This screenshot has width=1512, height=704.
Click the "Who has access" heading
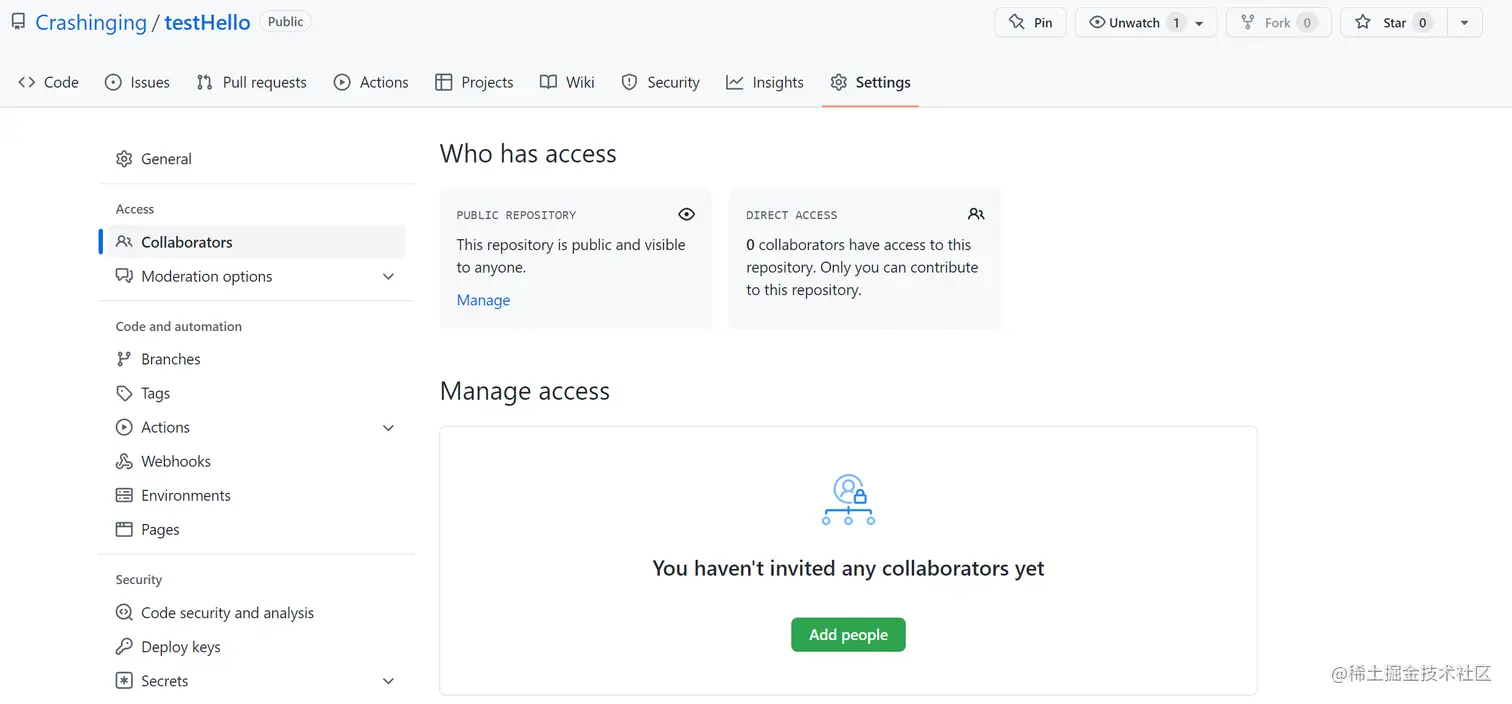(x=528, y=154)
